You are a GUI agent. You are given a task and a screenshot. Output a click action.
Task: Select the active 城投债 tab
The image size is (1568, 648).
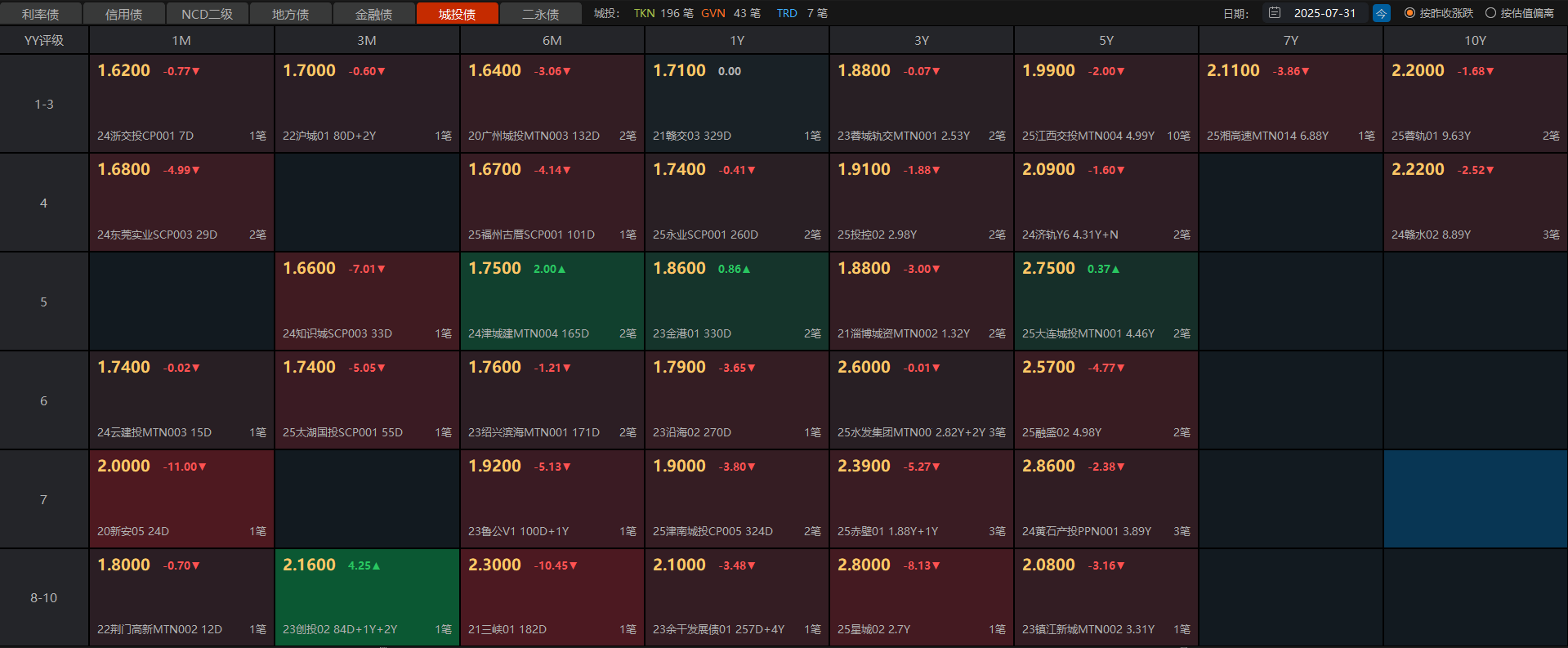coord(458,14)
